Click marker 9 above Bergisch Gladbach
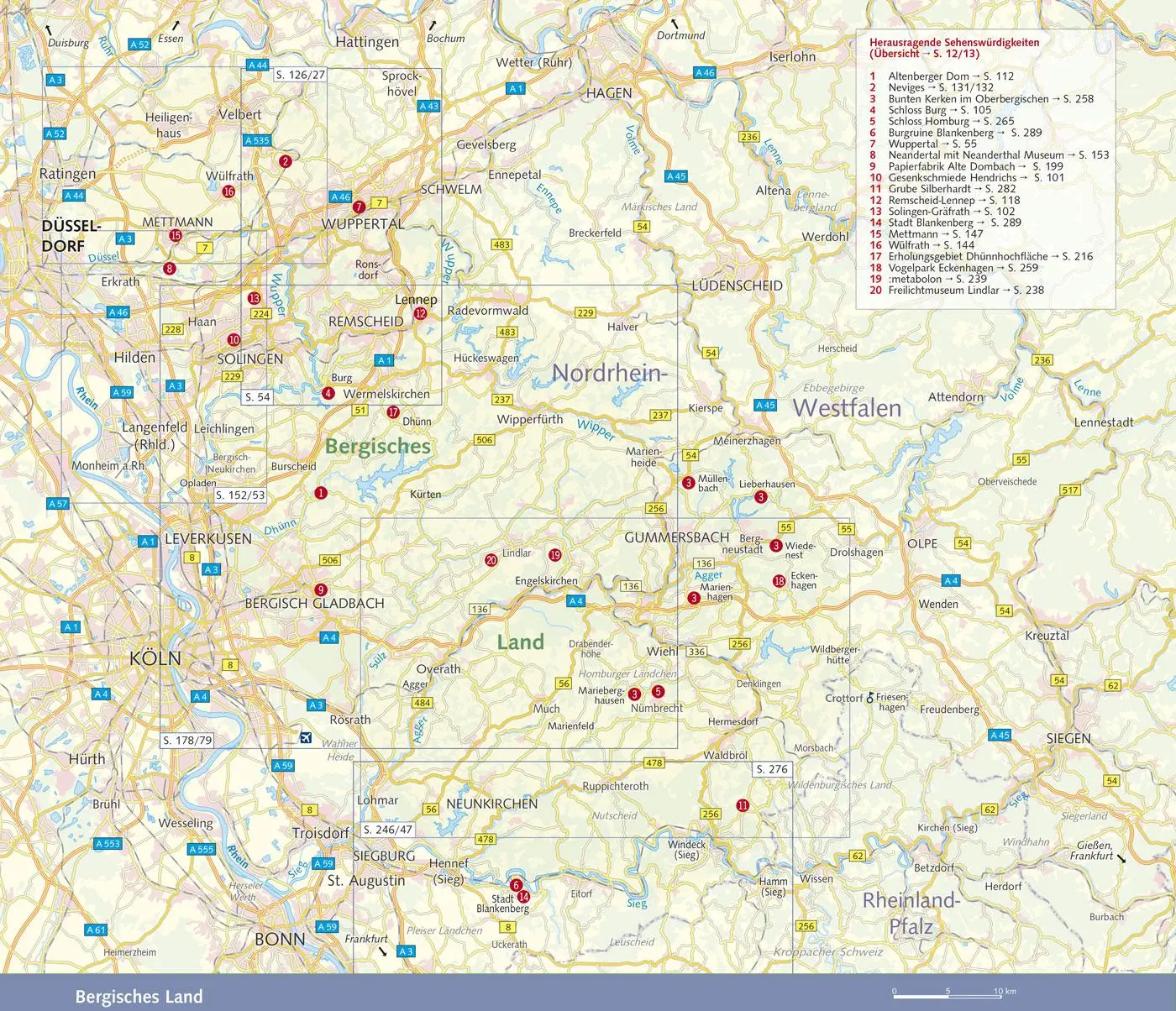Screen dimensions: 1176x1011 coord(320,589)
